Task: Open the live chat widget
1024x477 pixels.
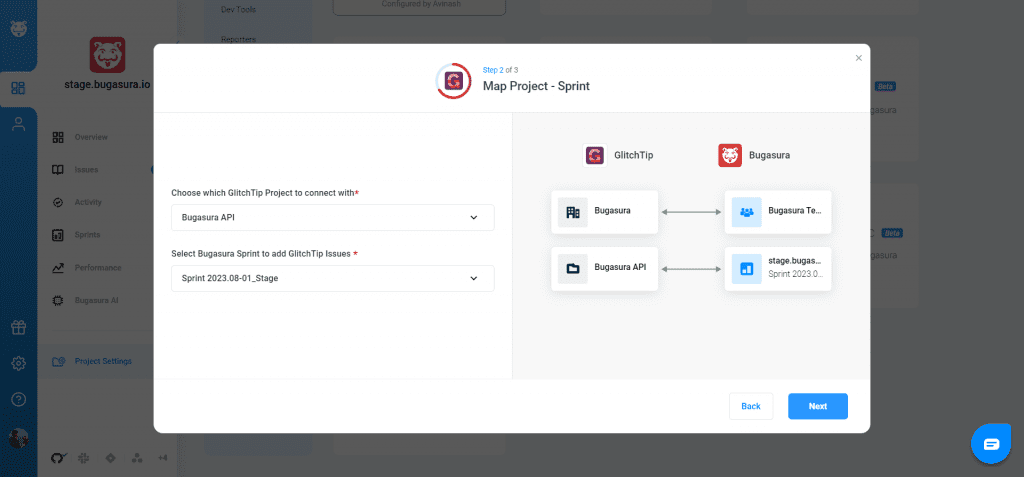Action: 991,444
